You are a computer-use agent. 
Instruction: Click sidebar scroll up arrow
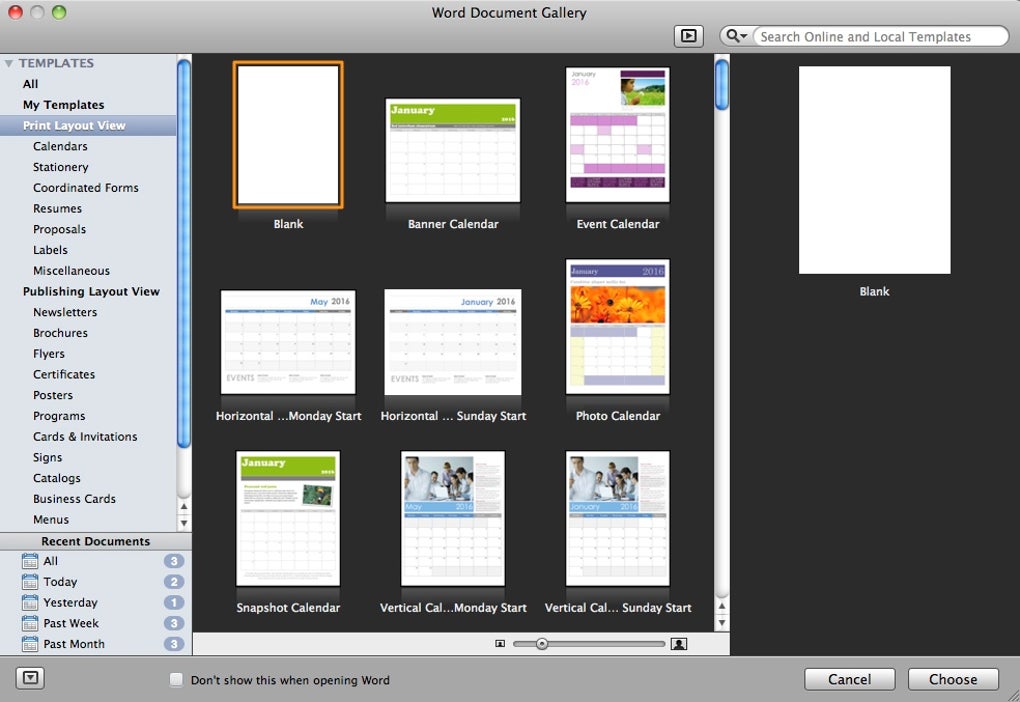coord(184,506)
